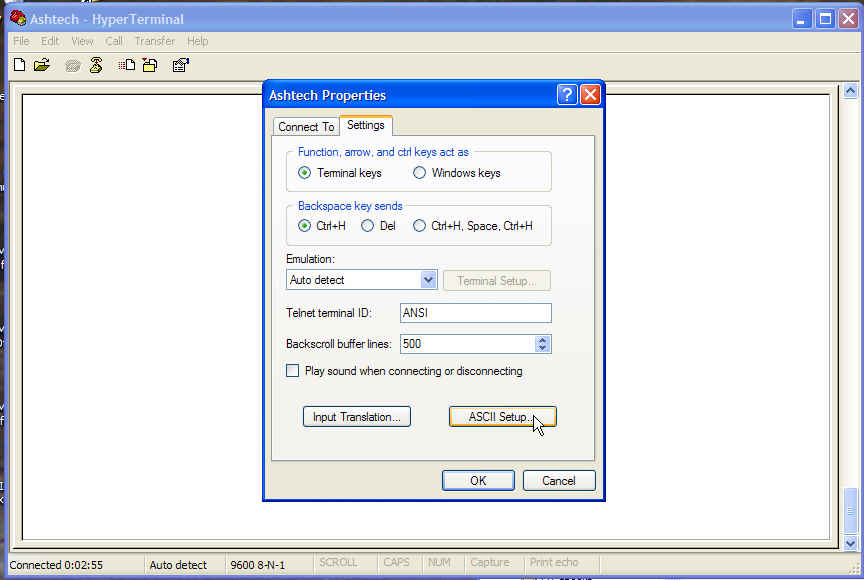The image size is (864, 580).
Task: Select the Windows keys radio button
Action: (420, 173)
